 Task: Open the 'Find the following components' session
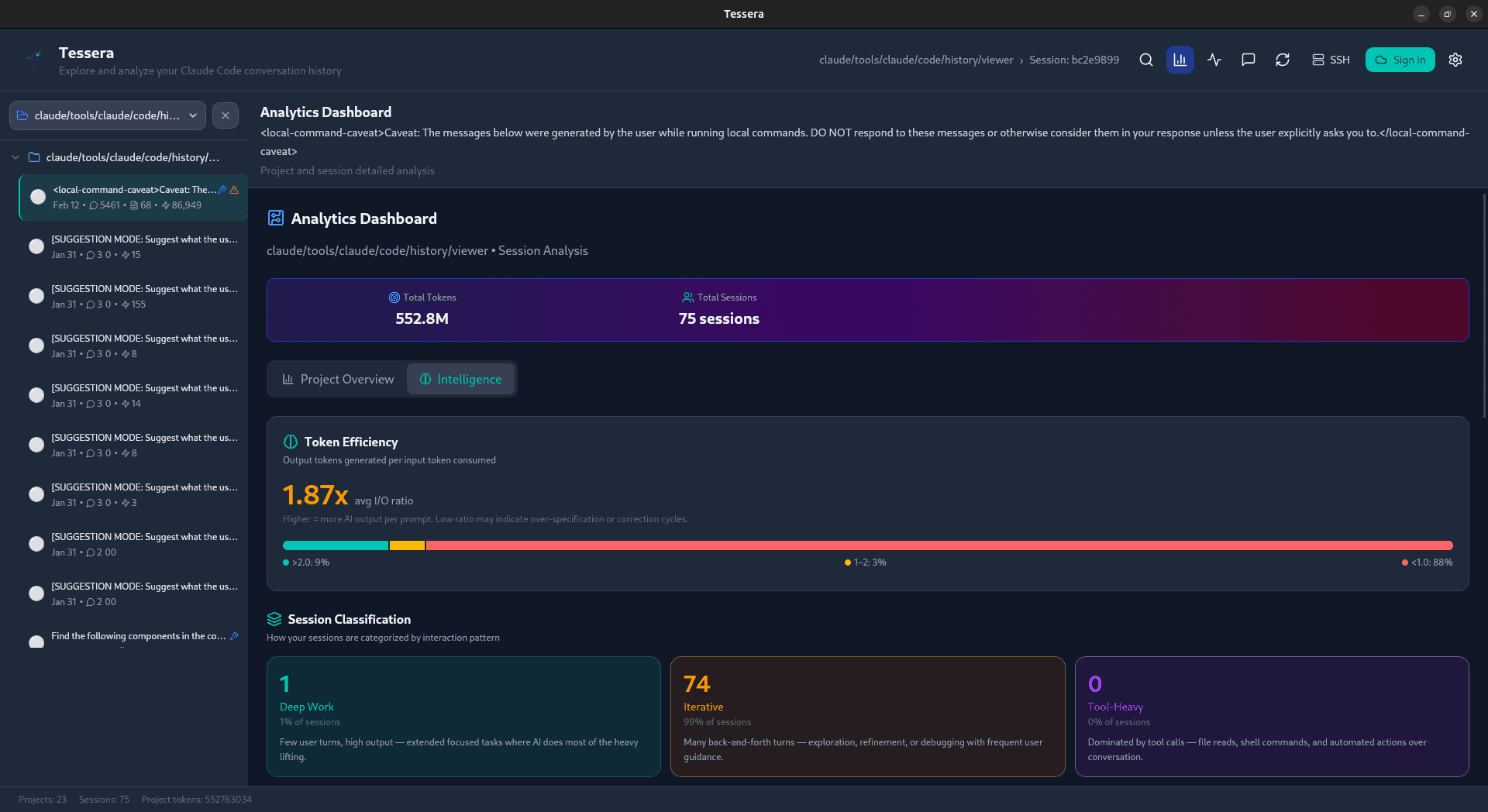pos(133,638)
